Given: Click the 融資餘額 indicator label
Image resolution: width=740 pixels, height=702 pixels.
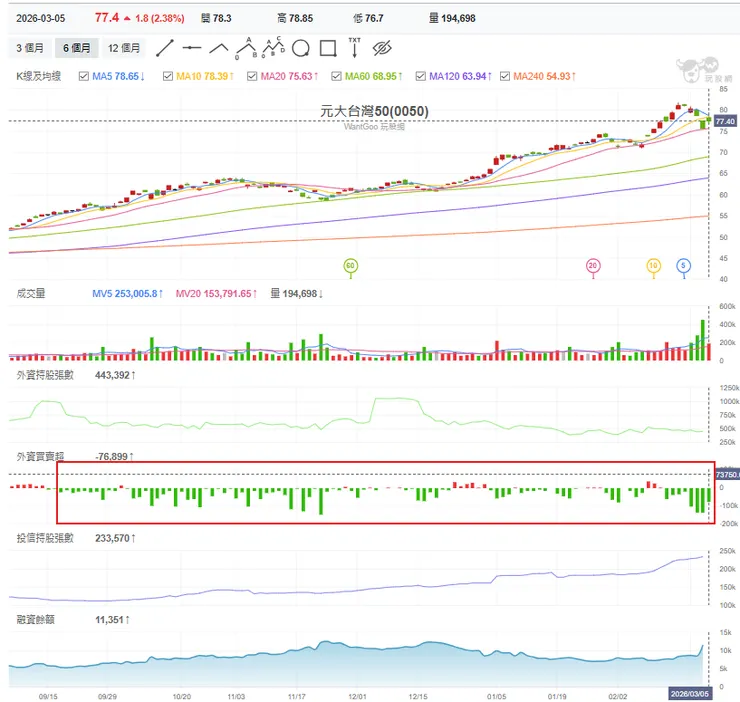Looking at the screenshot, I should point(35,619).
